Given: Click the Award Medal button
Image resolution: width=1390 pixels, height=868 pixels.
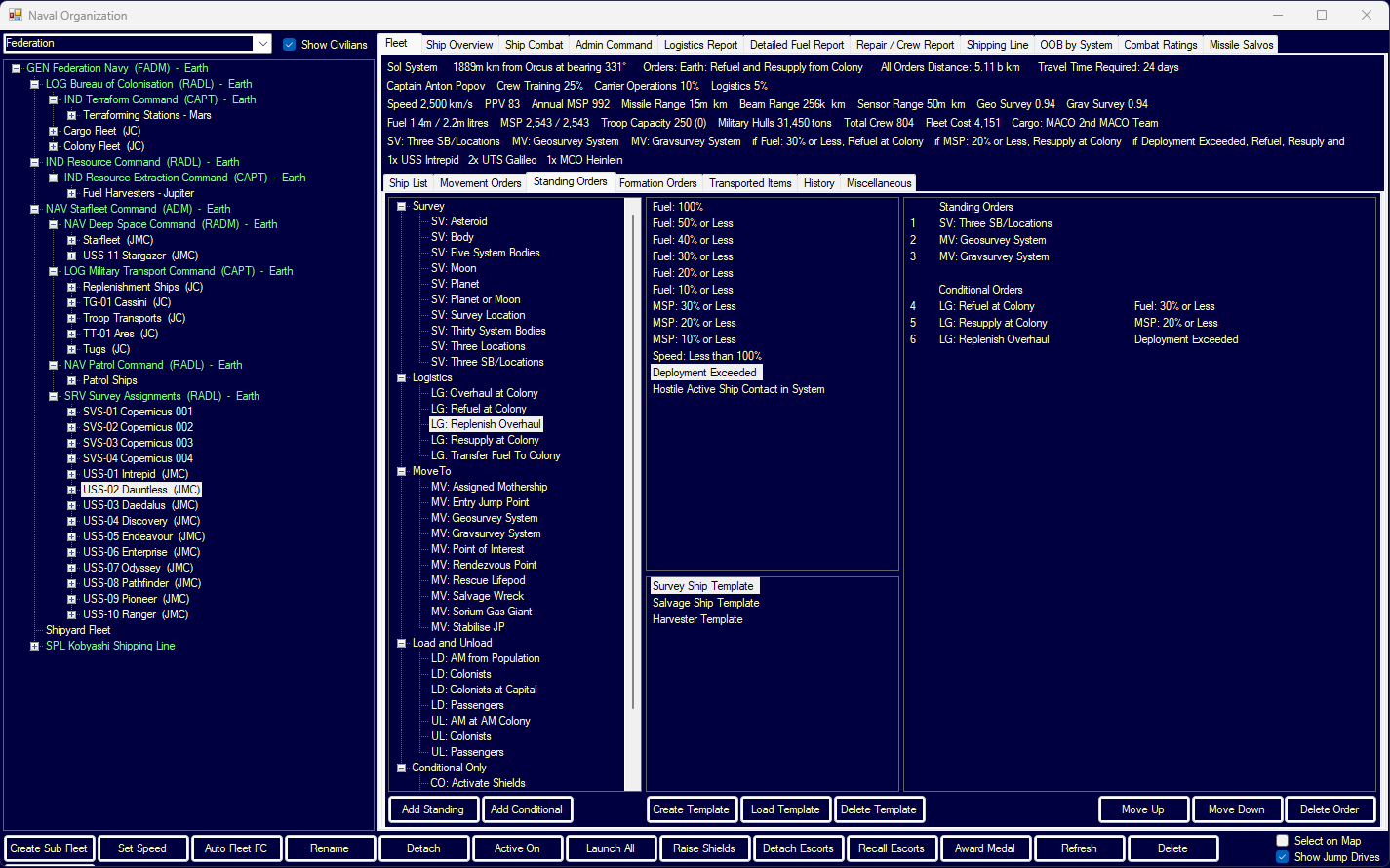Looking at the screenshot, I should pyautogui.click(x=985, y=848).
